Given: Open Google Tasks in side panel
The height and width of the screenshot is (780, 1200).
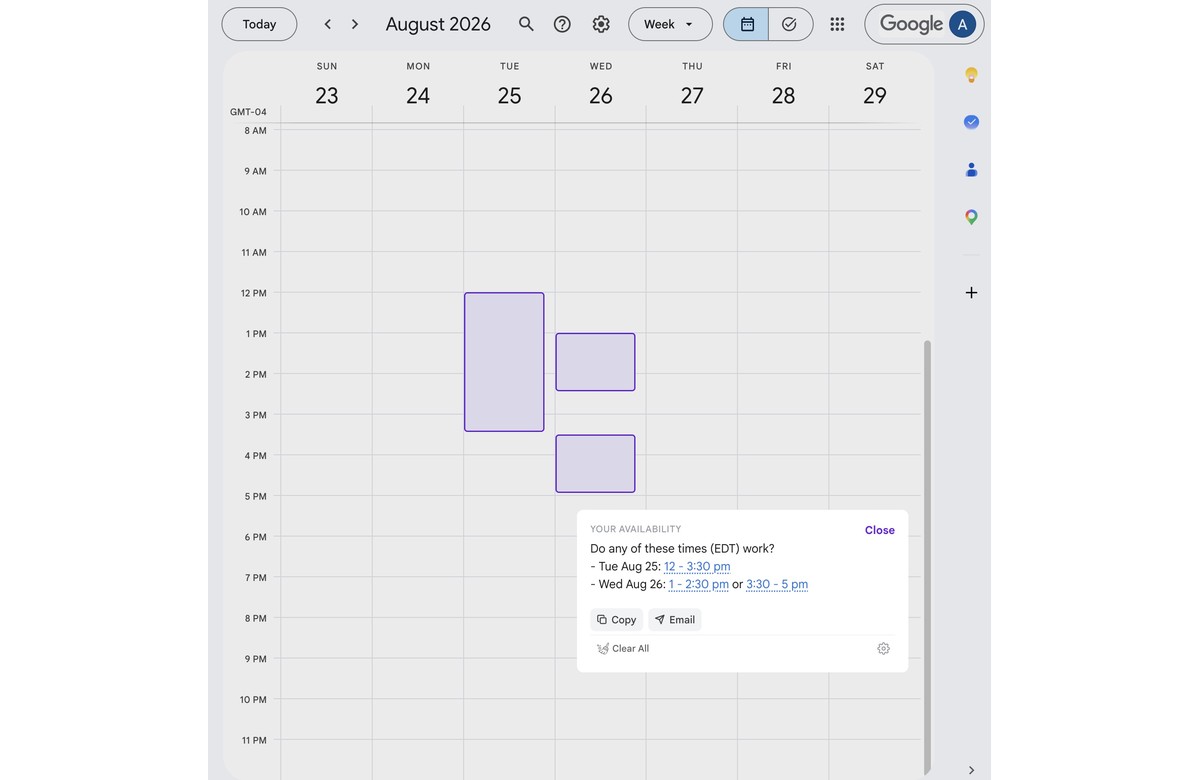Looking at the screenshot, I should pos(971,122).
